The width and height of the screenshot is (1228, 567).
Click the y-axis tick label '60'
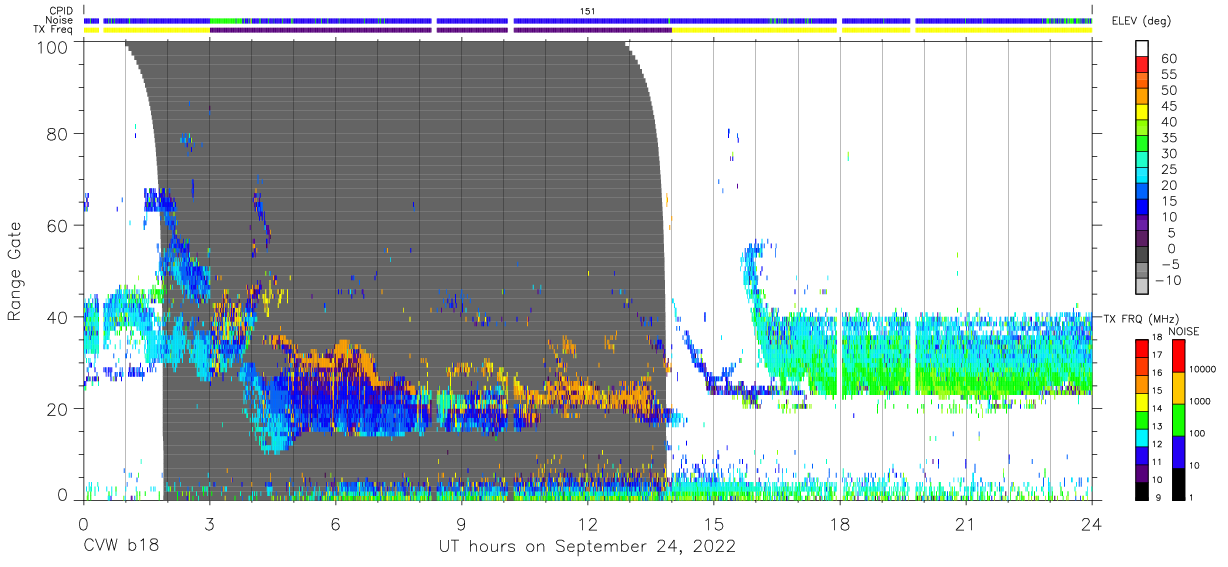58,225
